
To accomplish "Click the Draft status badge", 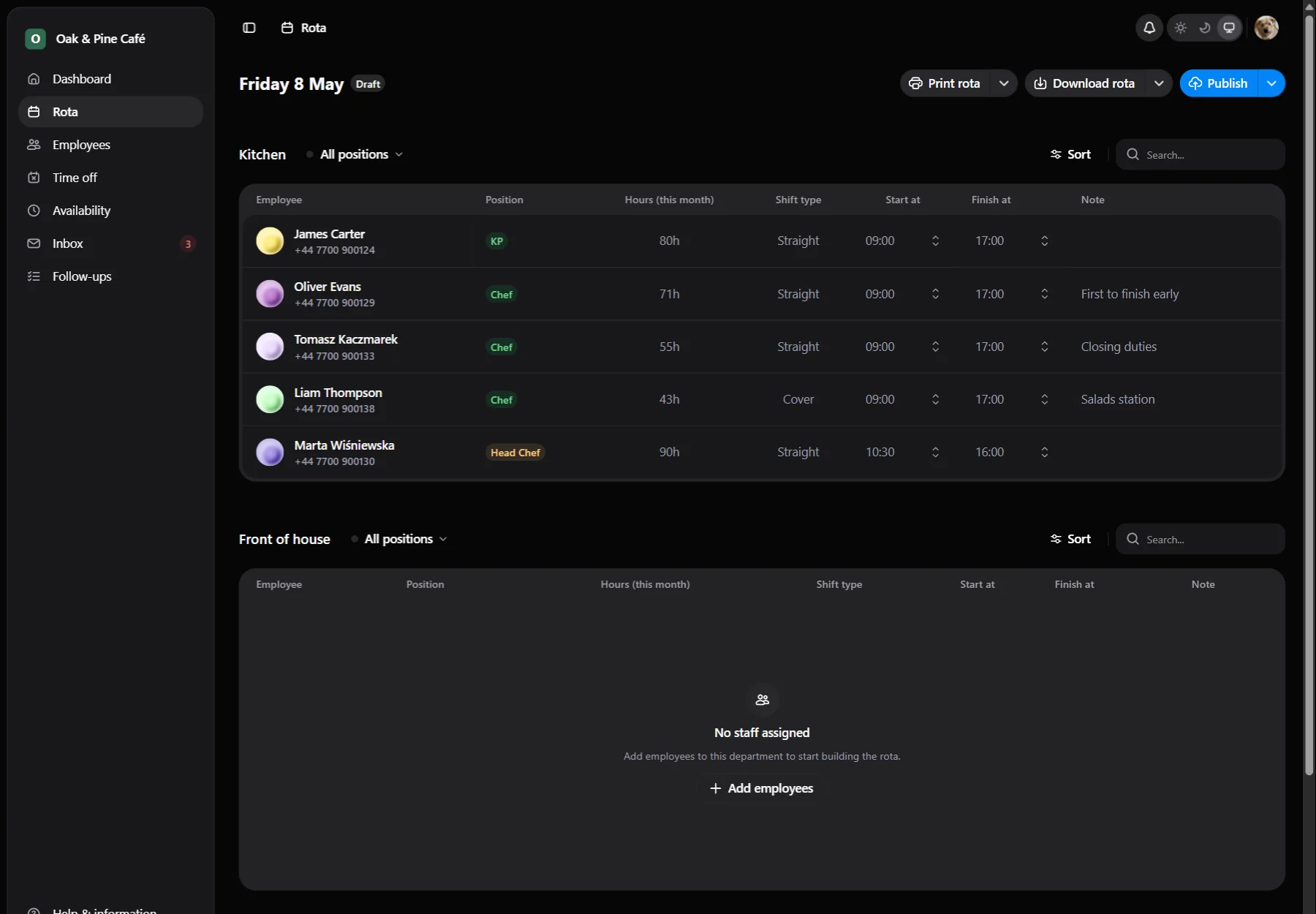I will pos(368,84).
